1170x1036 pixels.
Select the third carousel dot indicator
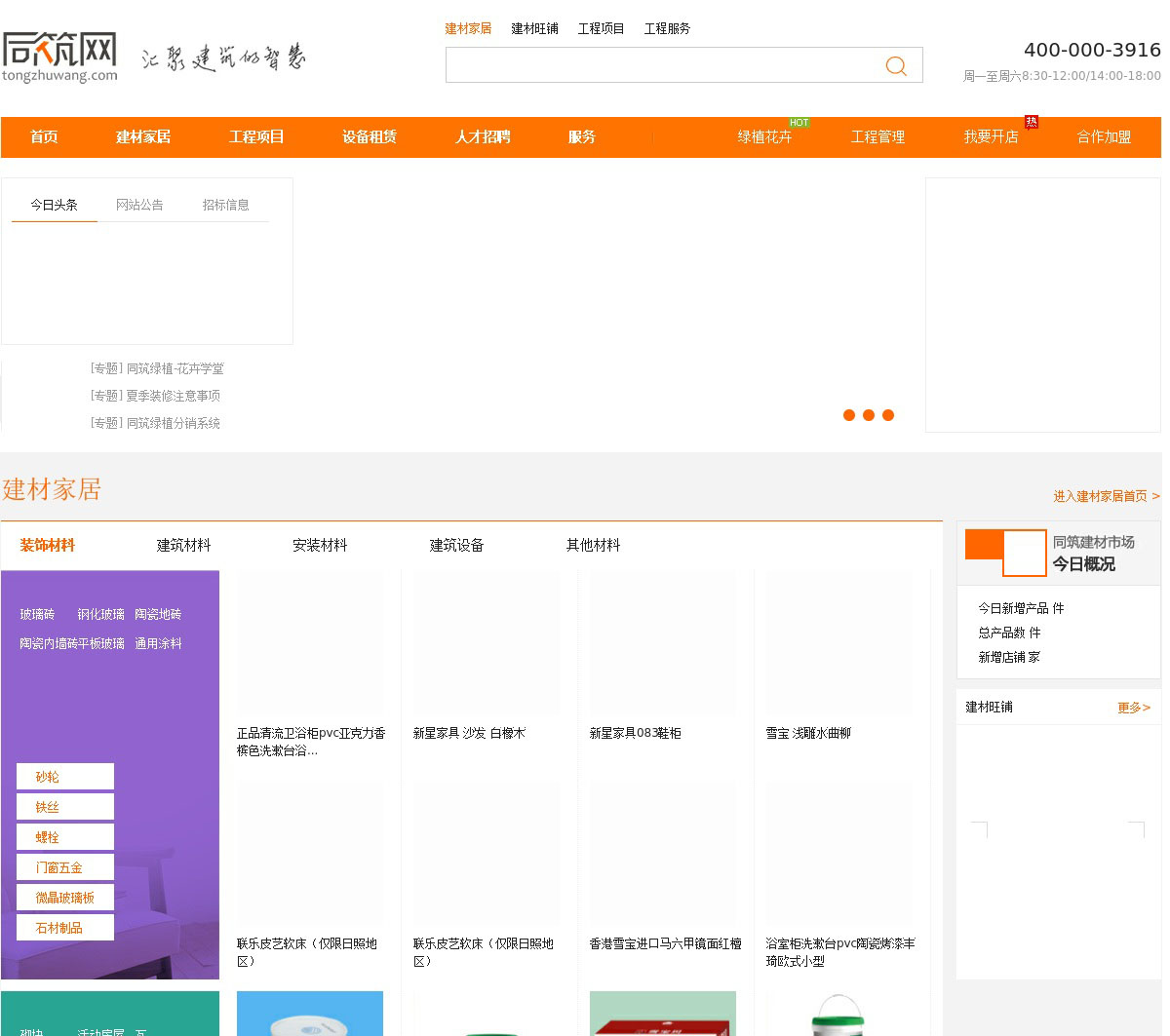click(x=888, y=415)
